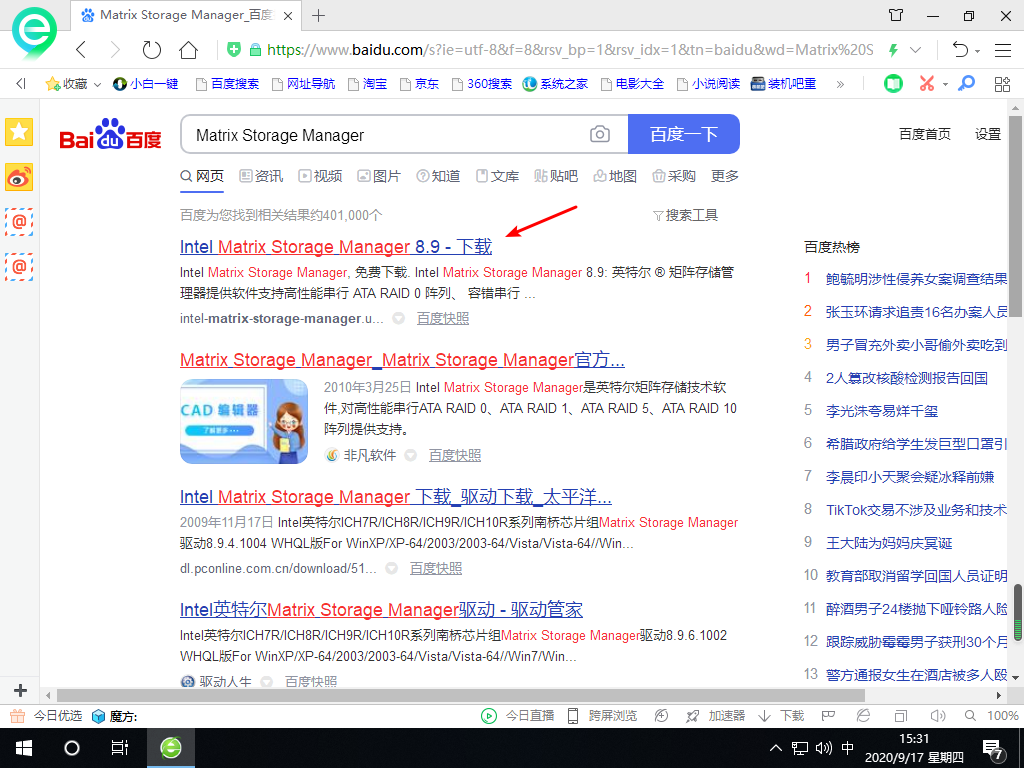Open 系统之家 bookmark
Image resolution: width=1024 pixels, height=768 pixels.
[x=556, y=84]
